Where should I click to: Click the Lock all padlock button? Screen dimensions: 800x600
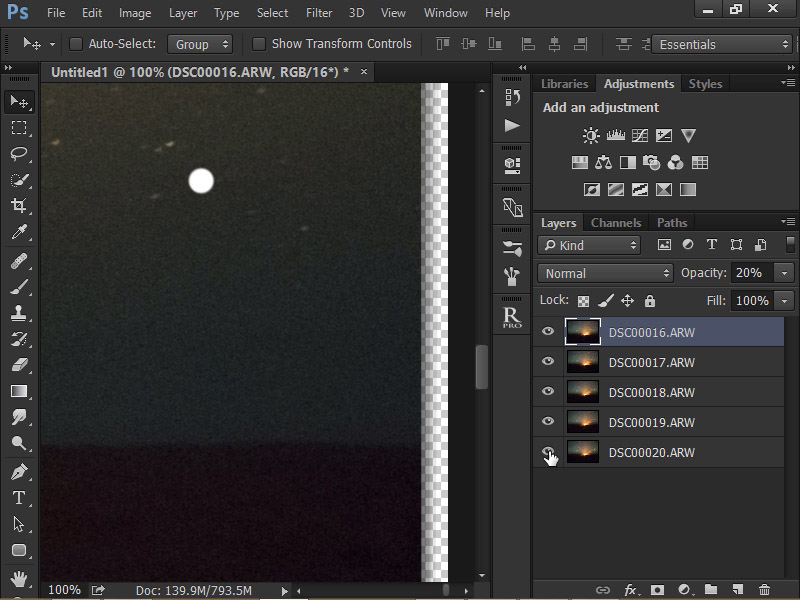650,301
